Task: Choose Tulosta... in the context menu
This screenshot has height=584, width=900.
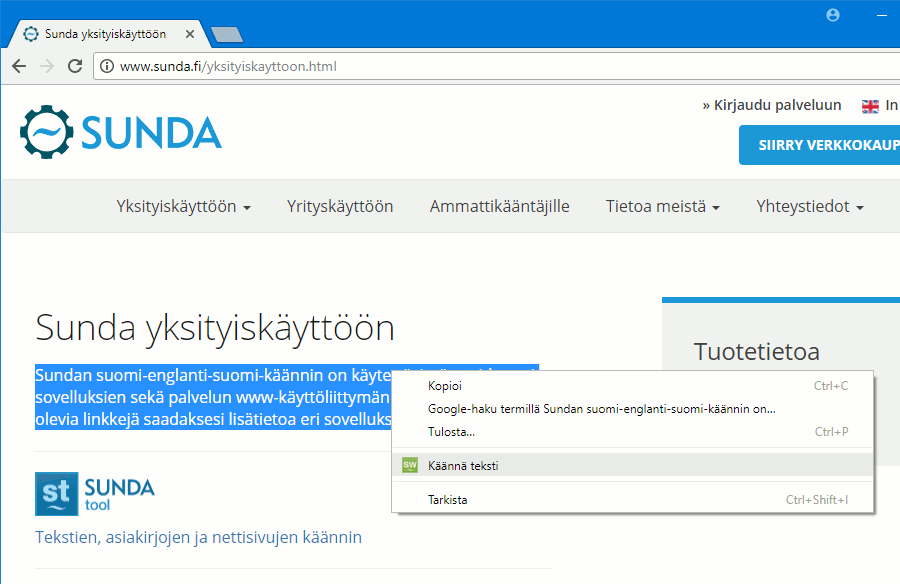Action: pyautogui.click(x=633, y=432)
